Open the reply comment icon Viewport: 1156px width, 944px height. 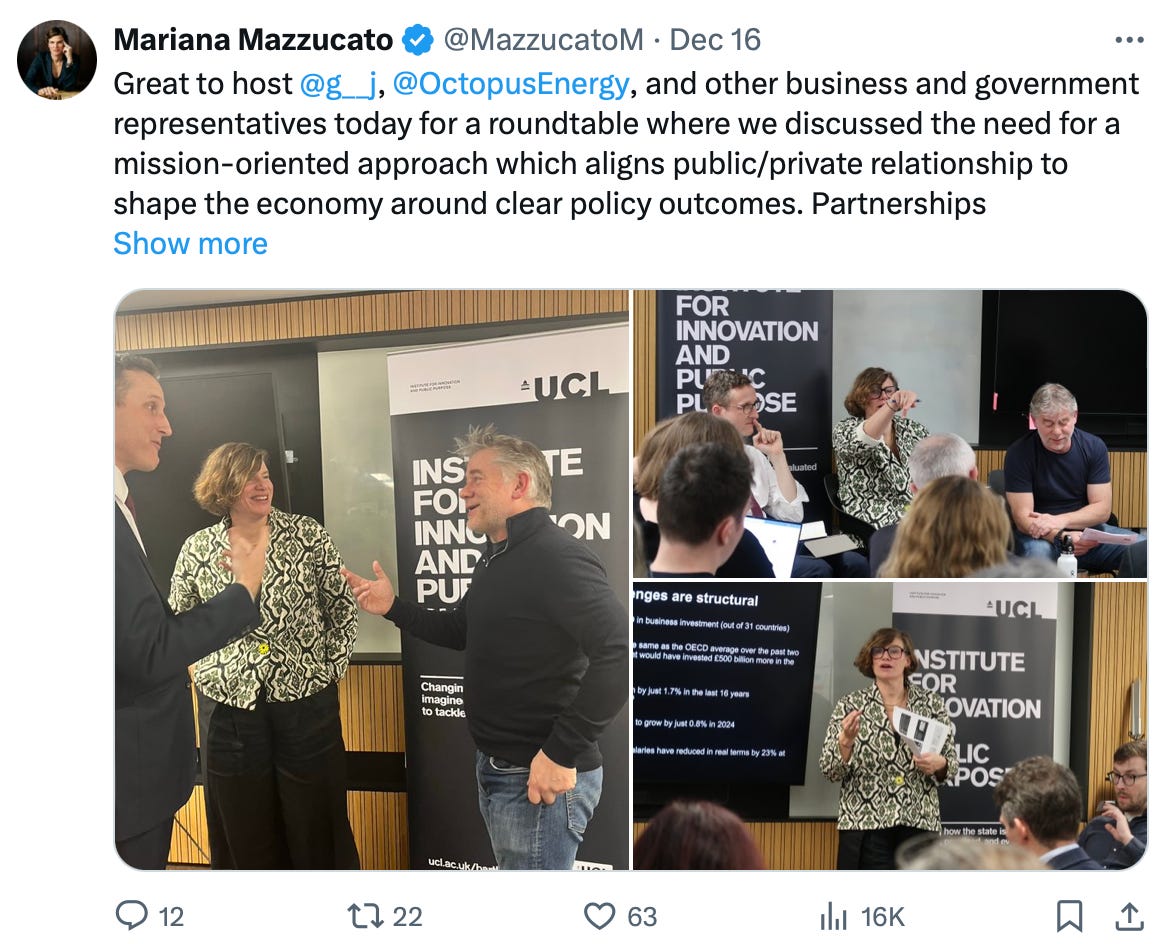pos(132,915)
